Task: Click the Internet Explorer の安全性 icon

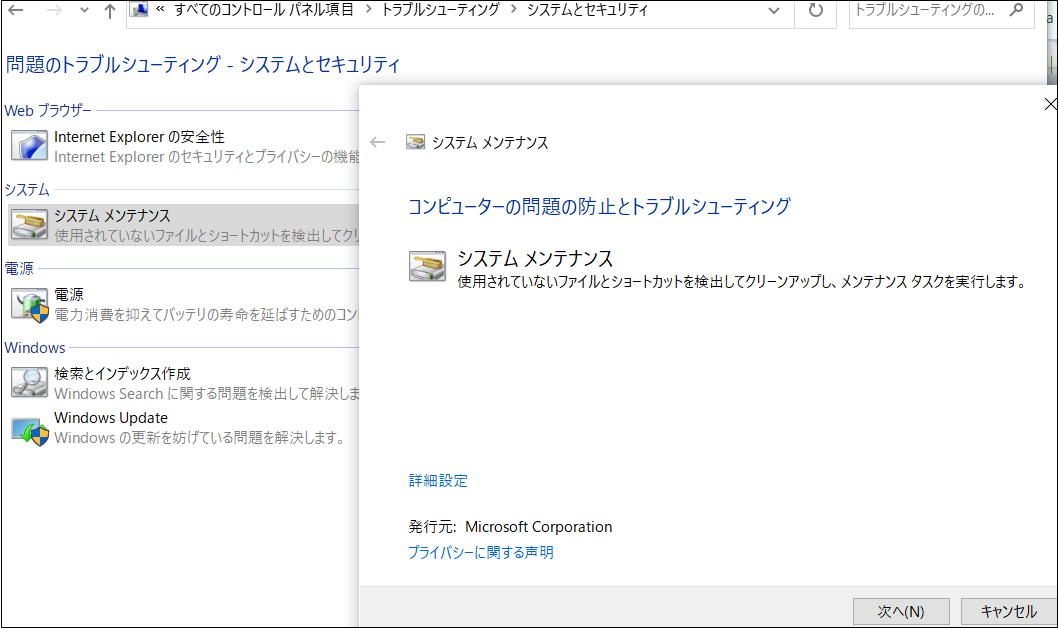Action: pos(29,145)
